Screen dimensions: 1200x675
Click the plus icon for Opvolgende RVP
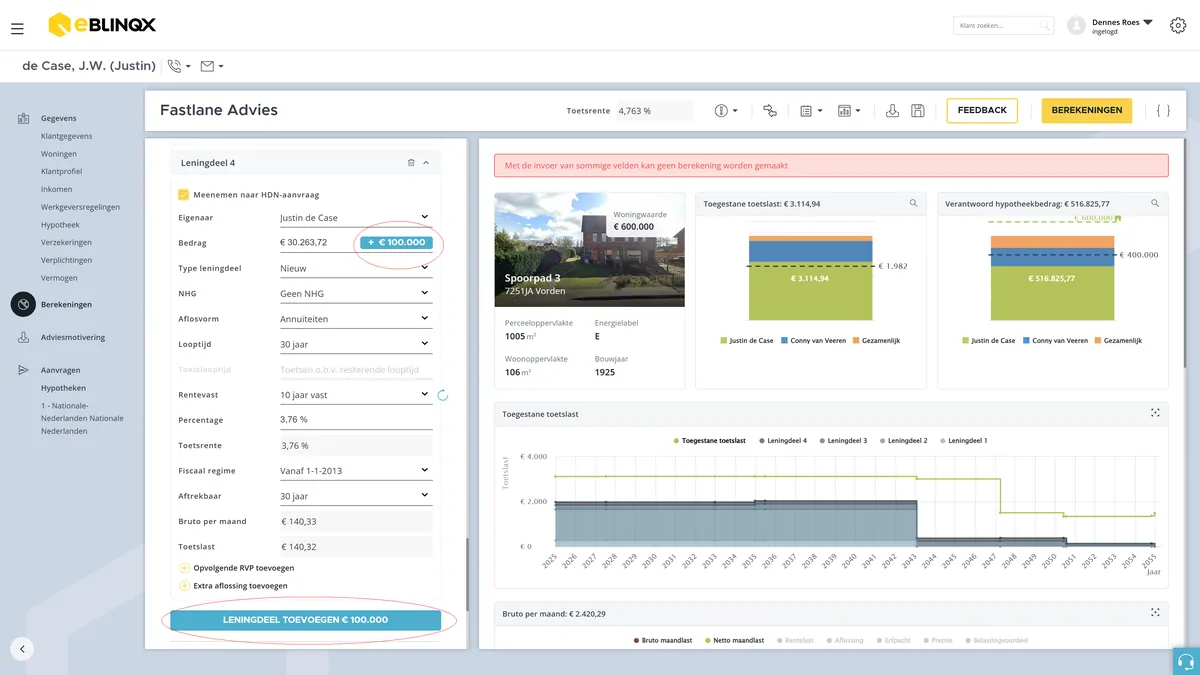(184, 568)
